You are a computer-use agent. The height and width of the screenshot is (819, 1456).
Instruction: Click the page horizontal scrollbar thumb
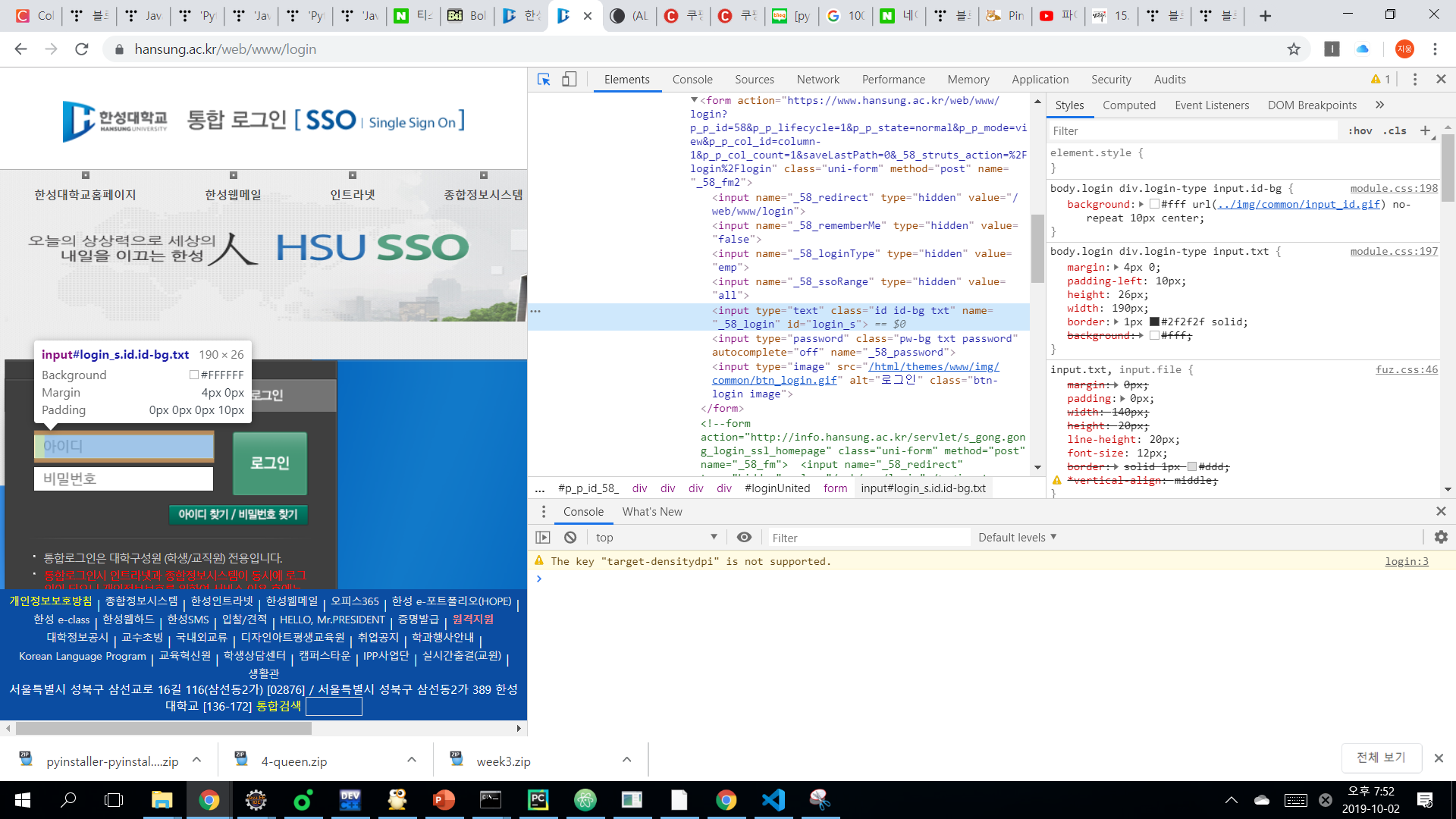point(164,729)
